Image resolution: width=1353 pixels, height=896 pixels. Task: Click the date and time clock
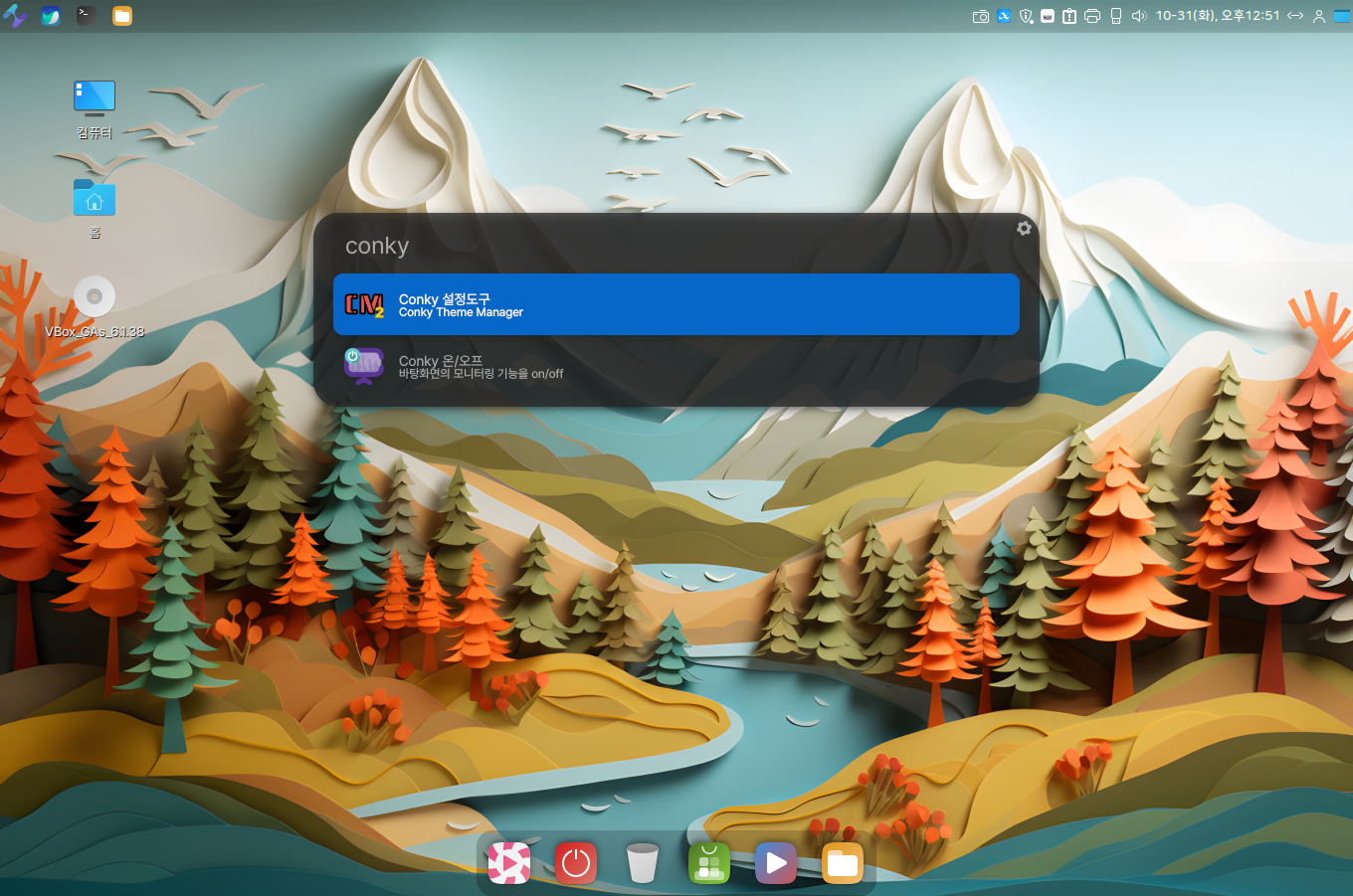click(x=1217, y=16)
